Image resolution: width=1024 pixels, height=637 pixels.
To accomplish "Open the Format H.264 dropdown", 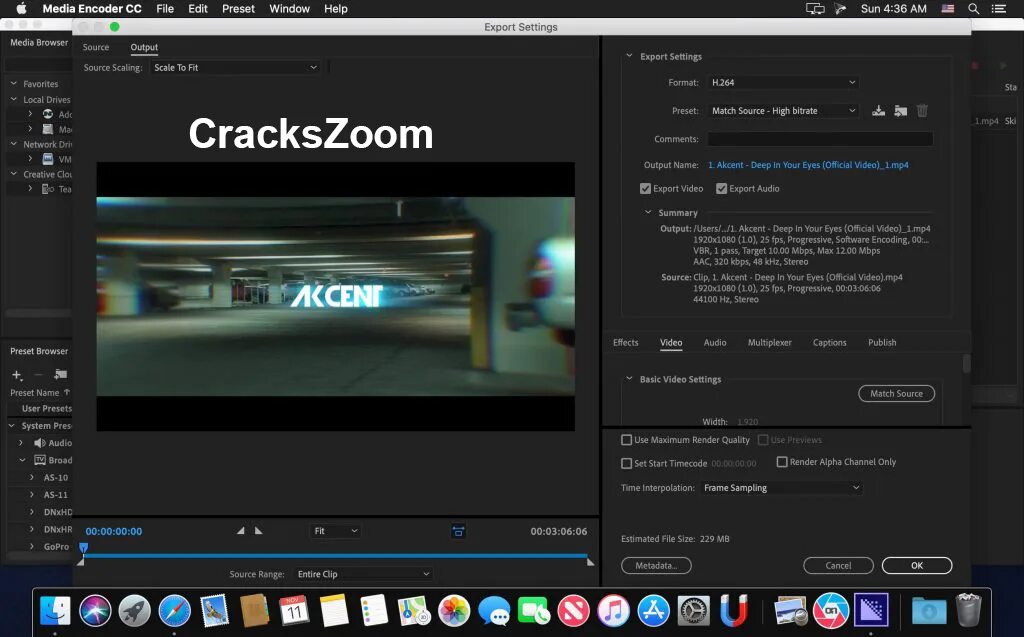I will [x=783, y=82].
